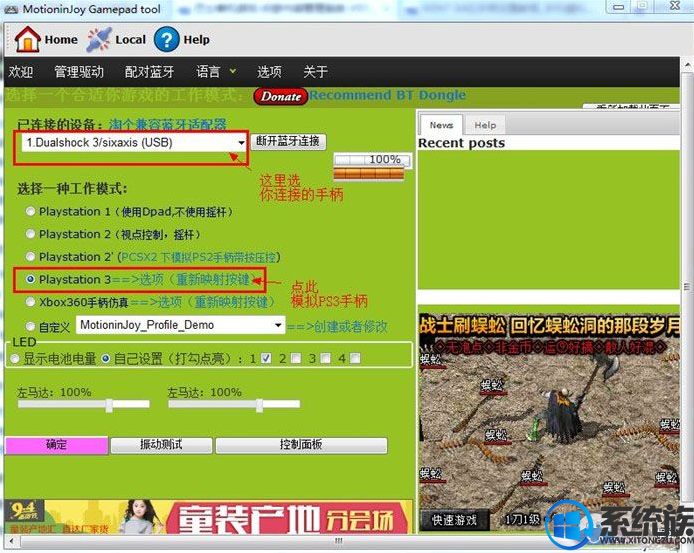Open 淘个兼容蓝牙适配器 link
The height and width of the screenshot is (553, 694).
167,124
